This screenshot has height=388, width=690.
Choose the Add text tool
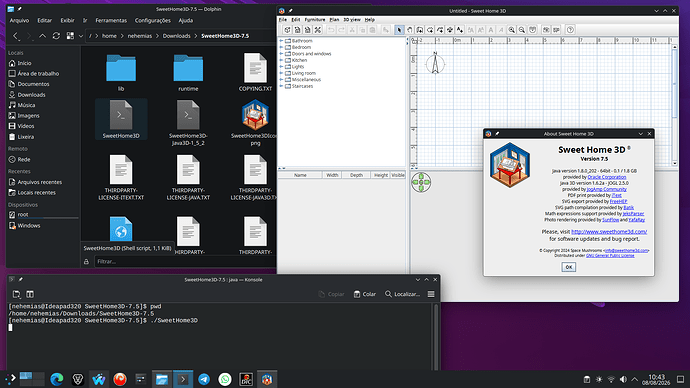coord(460,30)
